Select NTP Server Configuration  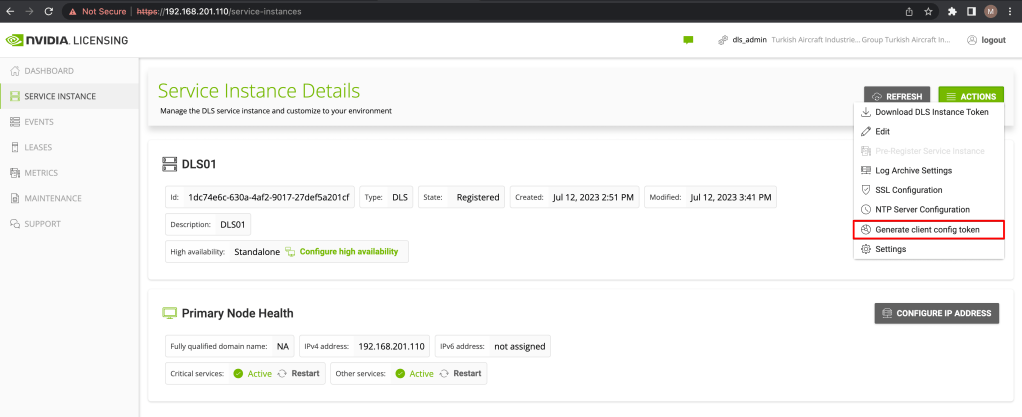tap(922, 209)
